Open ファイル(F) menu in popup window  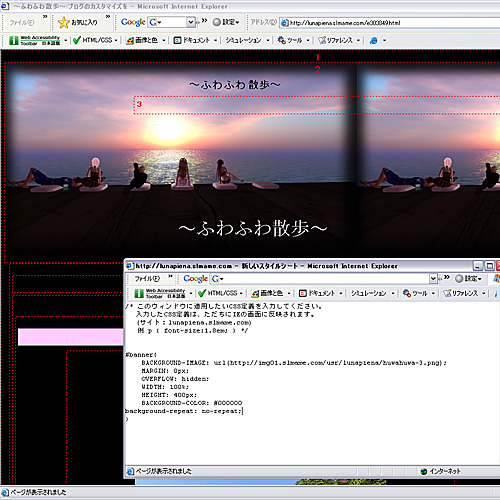pyautogui.click(x=147, y=279)
